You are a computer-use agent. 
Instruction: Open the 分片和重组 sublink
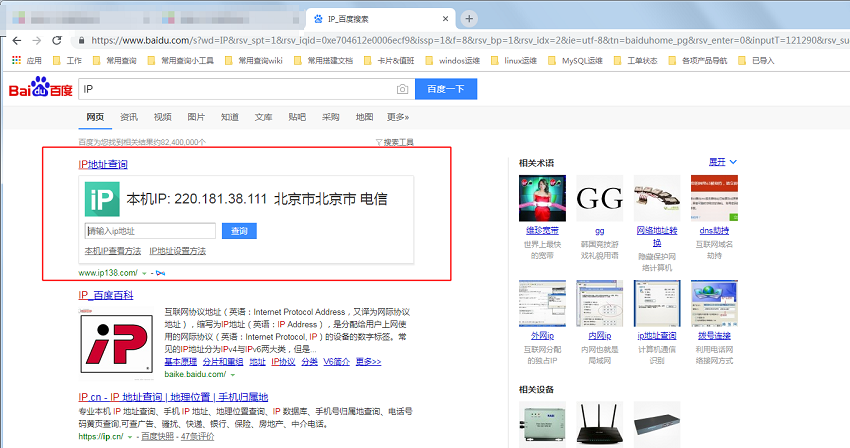point(223,362)
